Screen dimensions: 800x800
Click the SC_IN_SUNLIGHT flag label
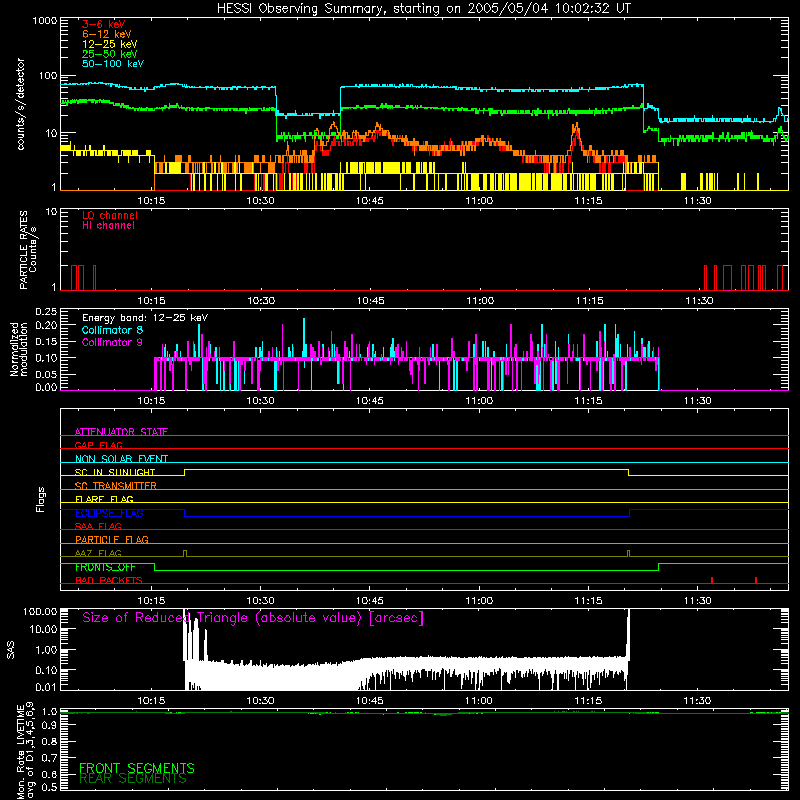point(115,472)
